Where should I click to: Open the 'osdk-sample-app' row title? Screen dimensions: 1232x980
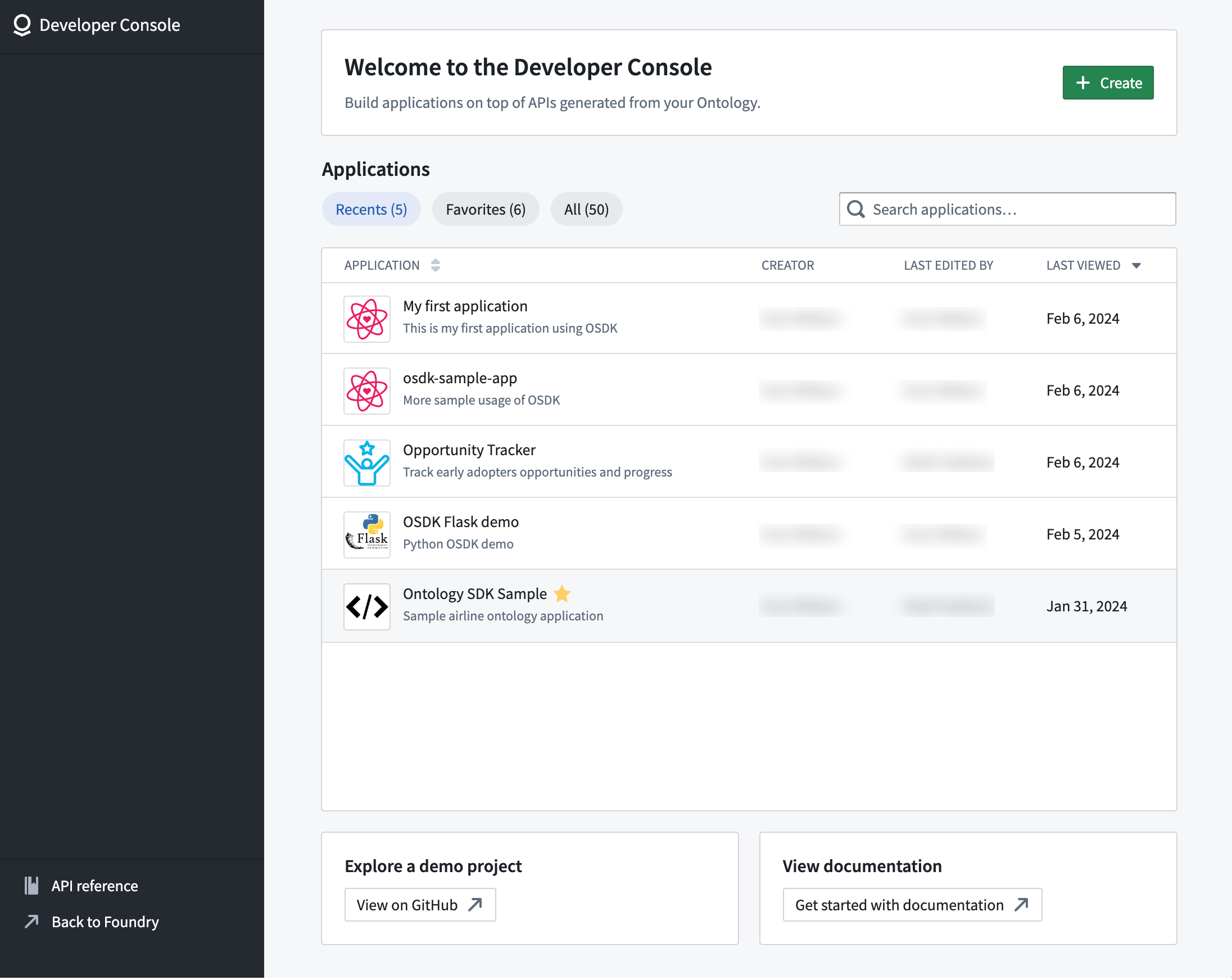click(460, 378)
